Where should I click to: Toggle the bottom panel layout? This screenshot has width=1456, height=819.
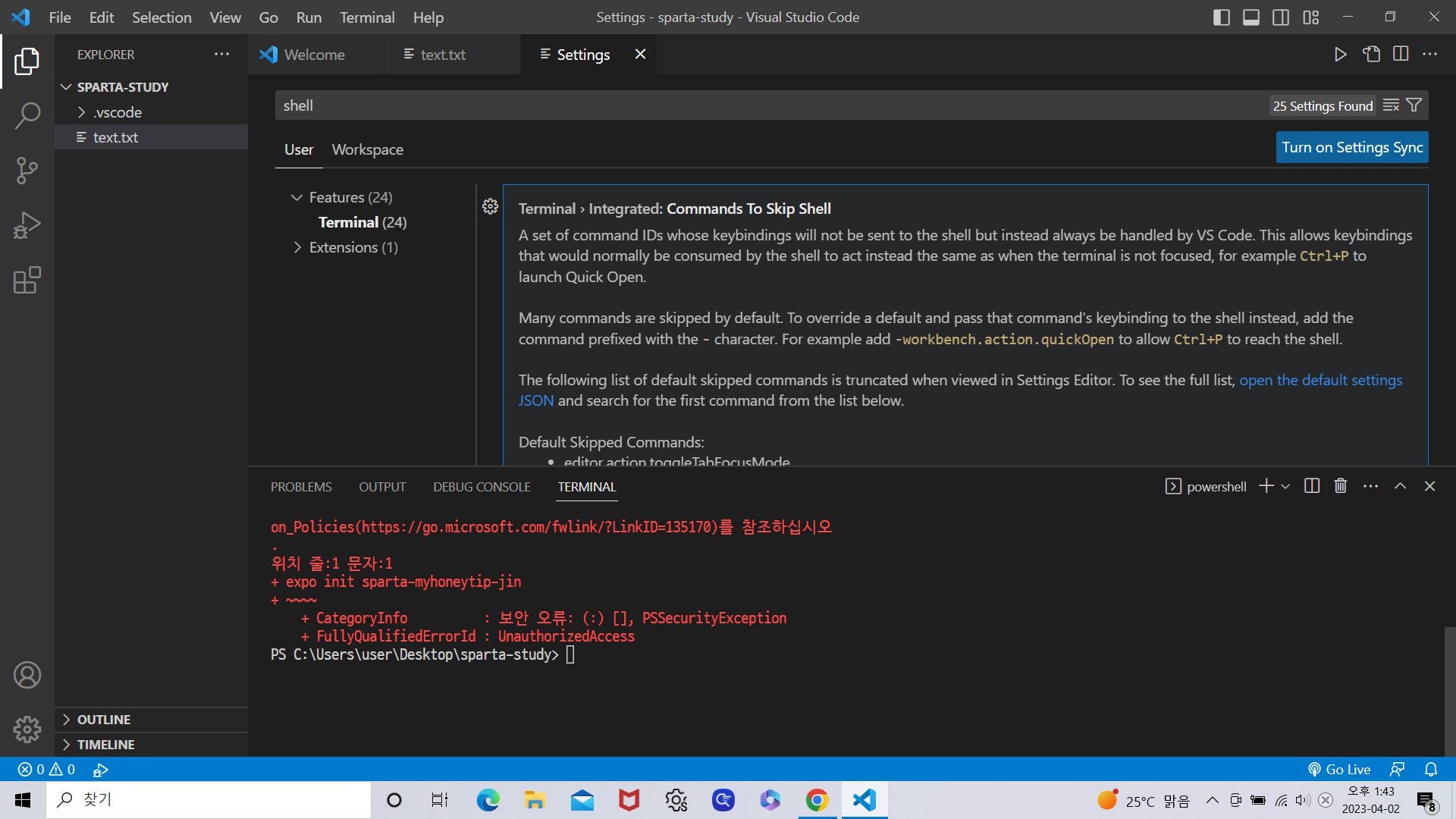click(x=1251, y=17)
